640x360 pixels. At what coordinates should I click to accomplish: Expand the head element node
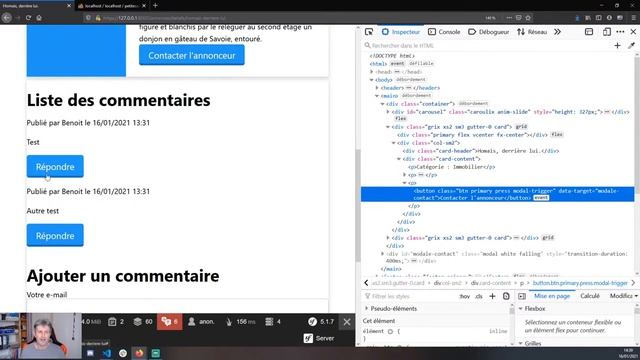[372, 72]
